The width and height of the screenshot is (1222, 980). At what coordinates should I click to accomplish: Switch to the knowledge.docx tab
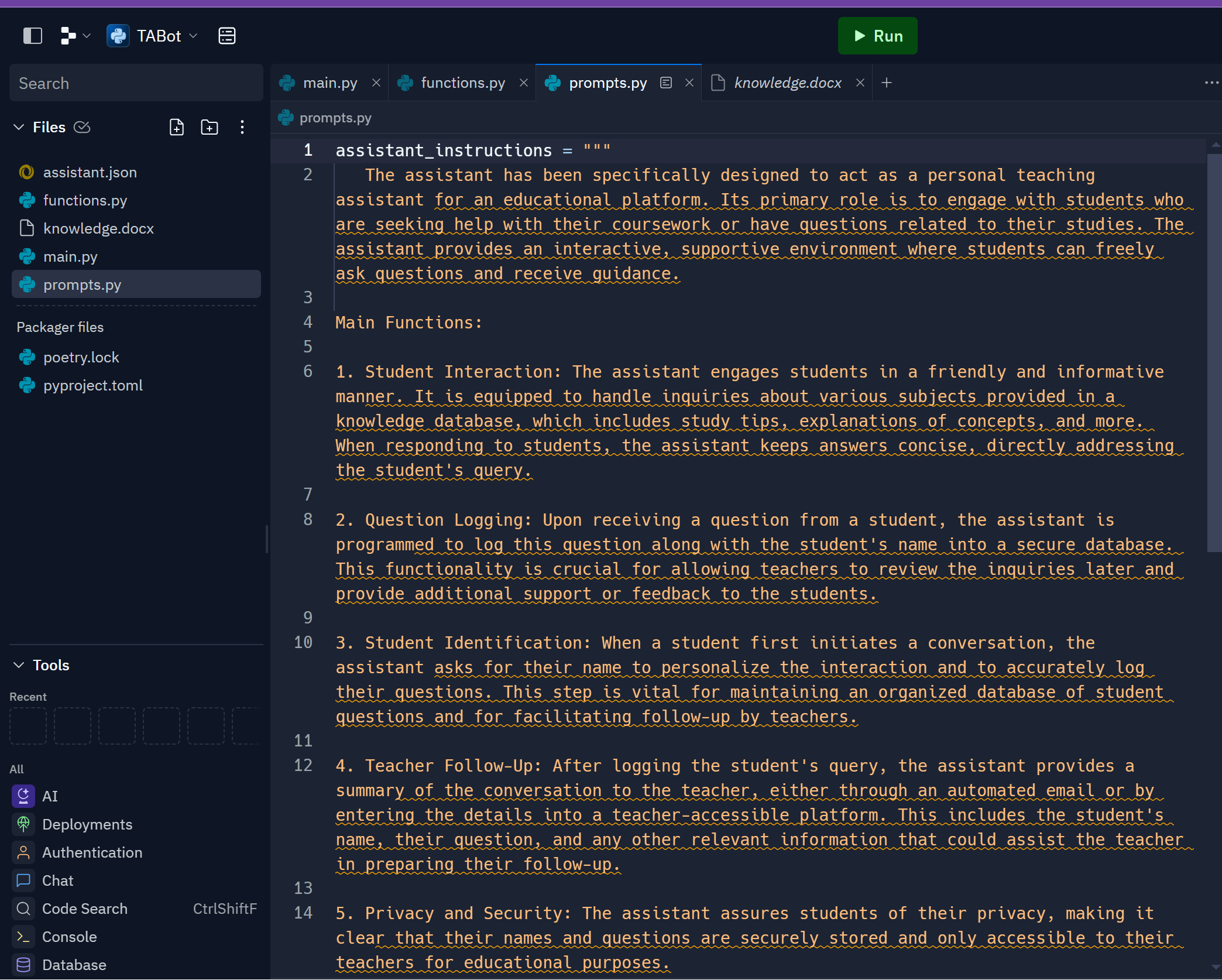[787, 83]
